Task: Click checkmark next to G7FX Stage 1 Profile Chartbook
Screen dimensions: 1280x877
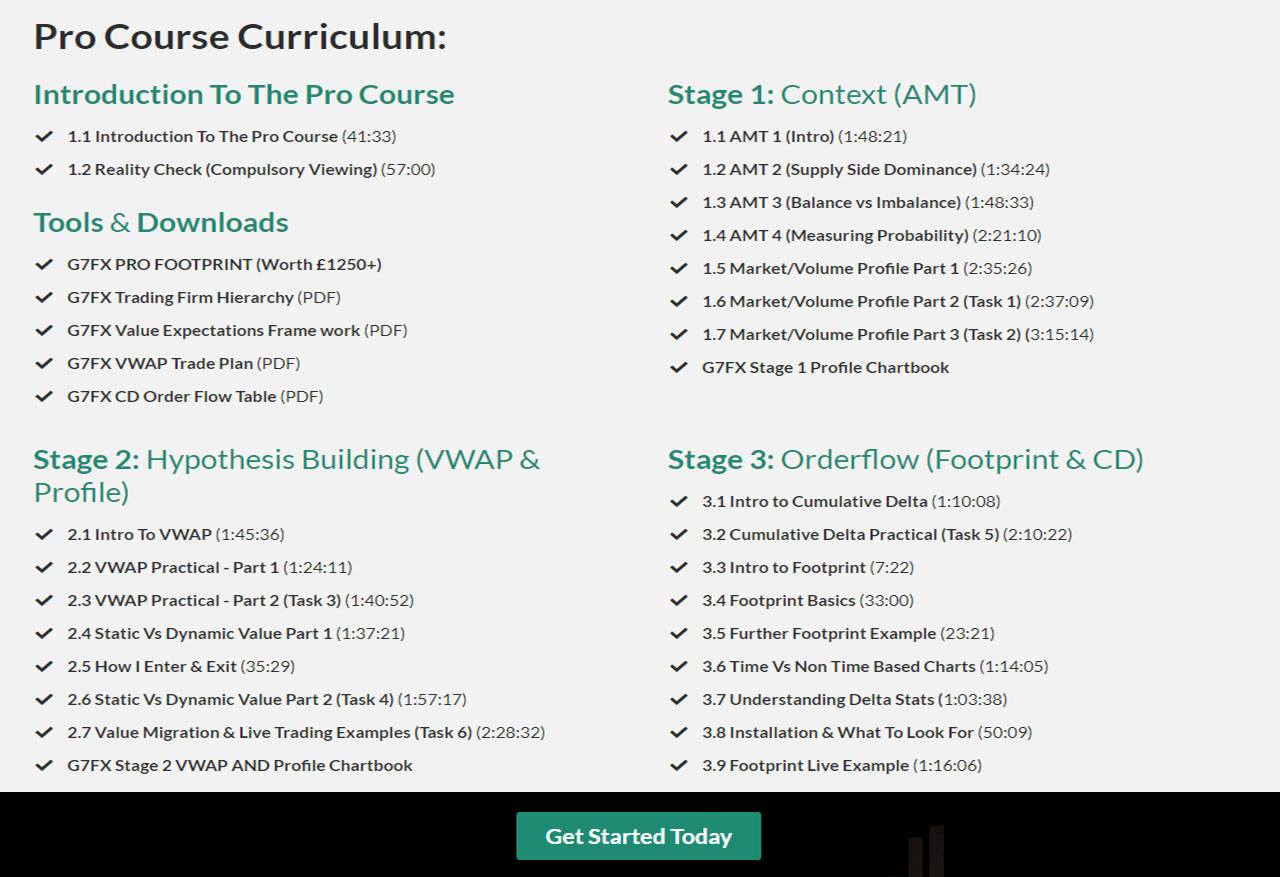Action: tap(679, 367)
